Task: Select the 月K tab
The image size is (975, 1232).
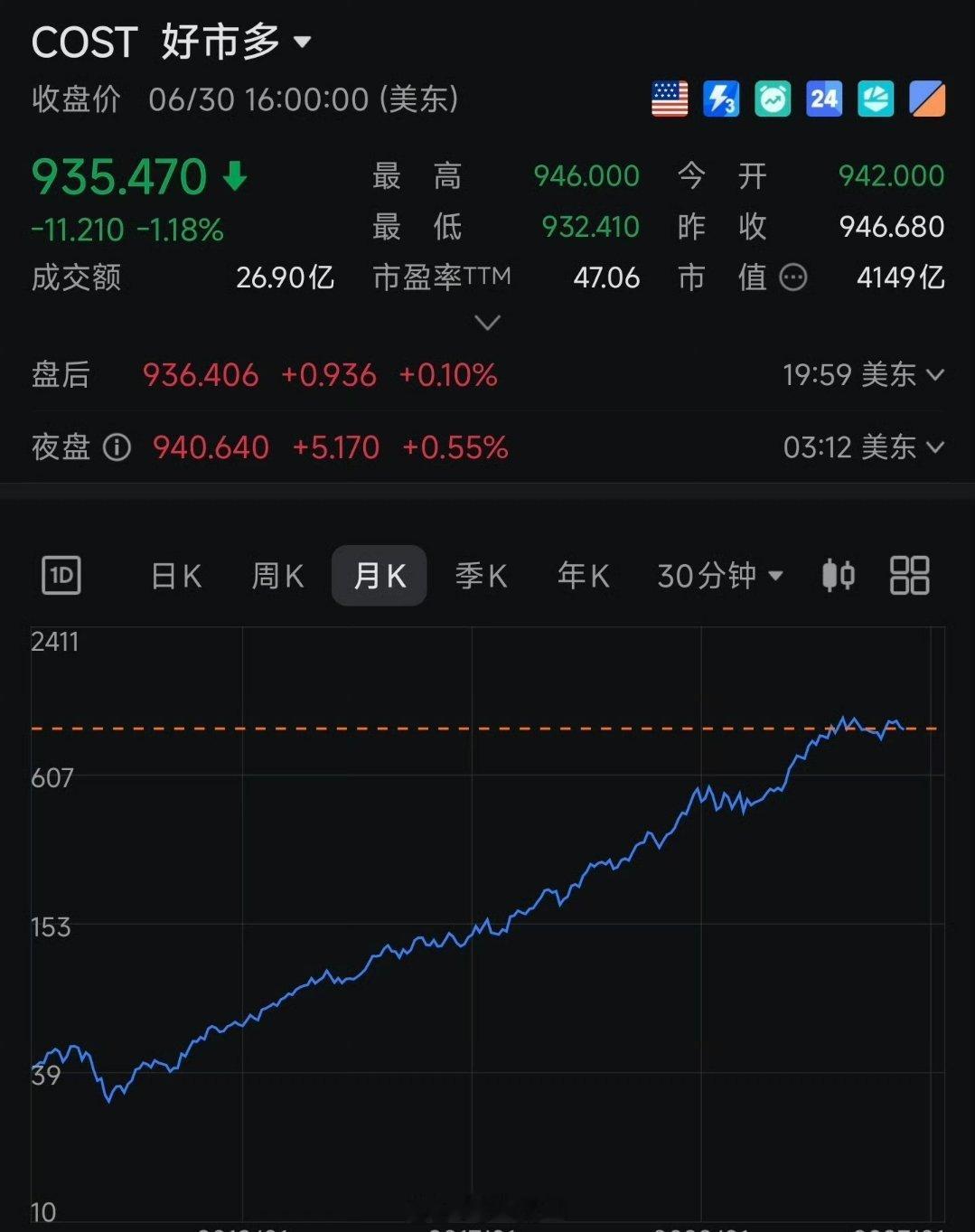Action: (380, 575)
